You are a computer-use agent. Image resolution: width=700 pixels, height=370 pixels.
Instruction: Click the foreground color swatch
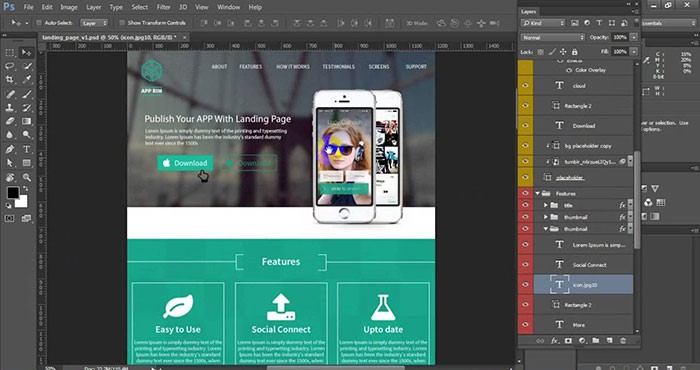[13, 193]
